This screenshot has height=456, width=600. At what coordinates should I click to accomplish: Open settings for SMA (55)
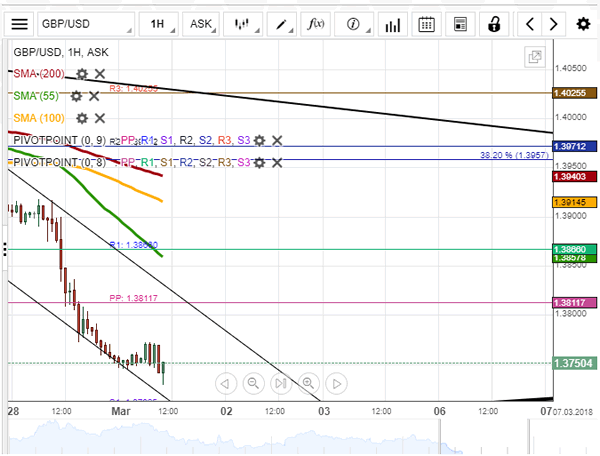click(76, 96)
